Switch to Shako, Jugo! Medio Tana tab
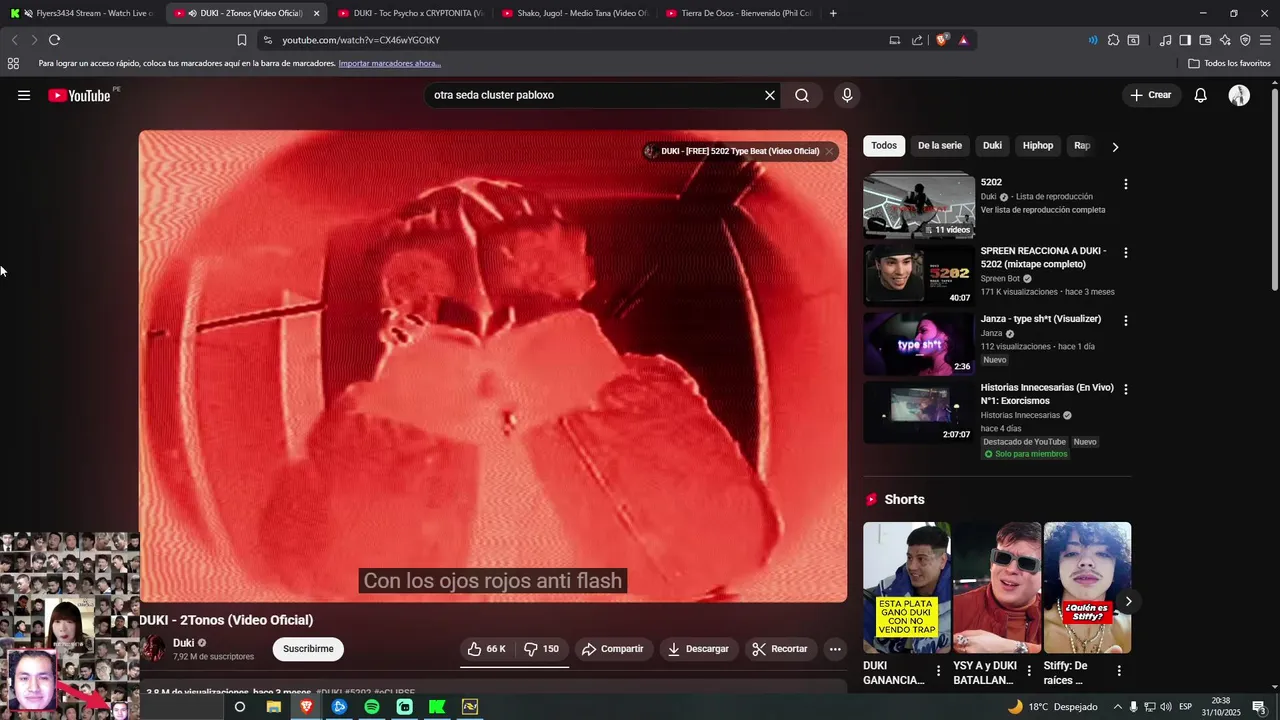The height and width of the screenshot is (720, 1280). (574, 13)
